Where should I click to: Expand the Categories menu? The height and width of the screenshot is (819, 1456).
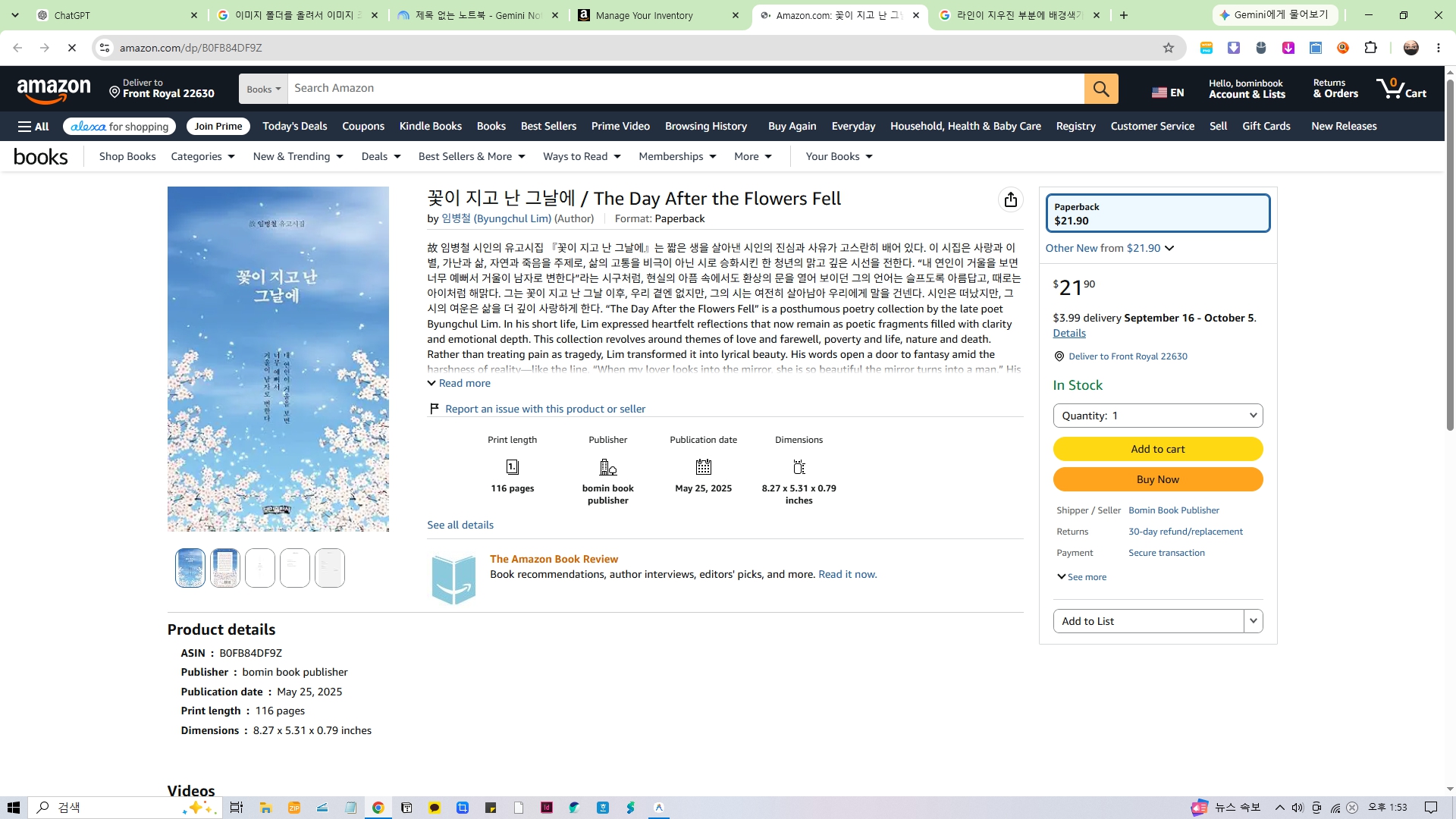pyautogui.click(x=203, y=157)
